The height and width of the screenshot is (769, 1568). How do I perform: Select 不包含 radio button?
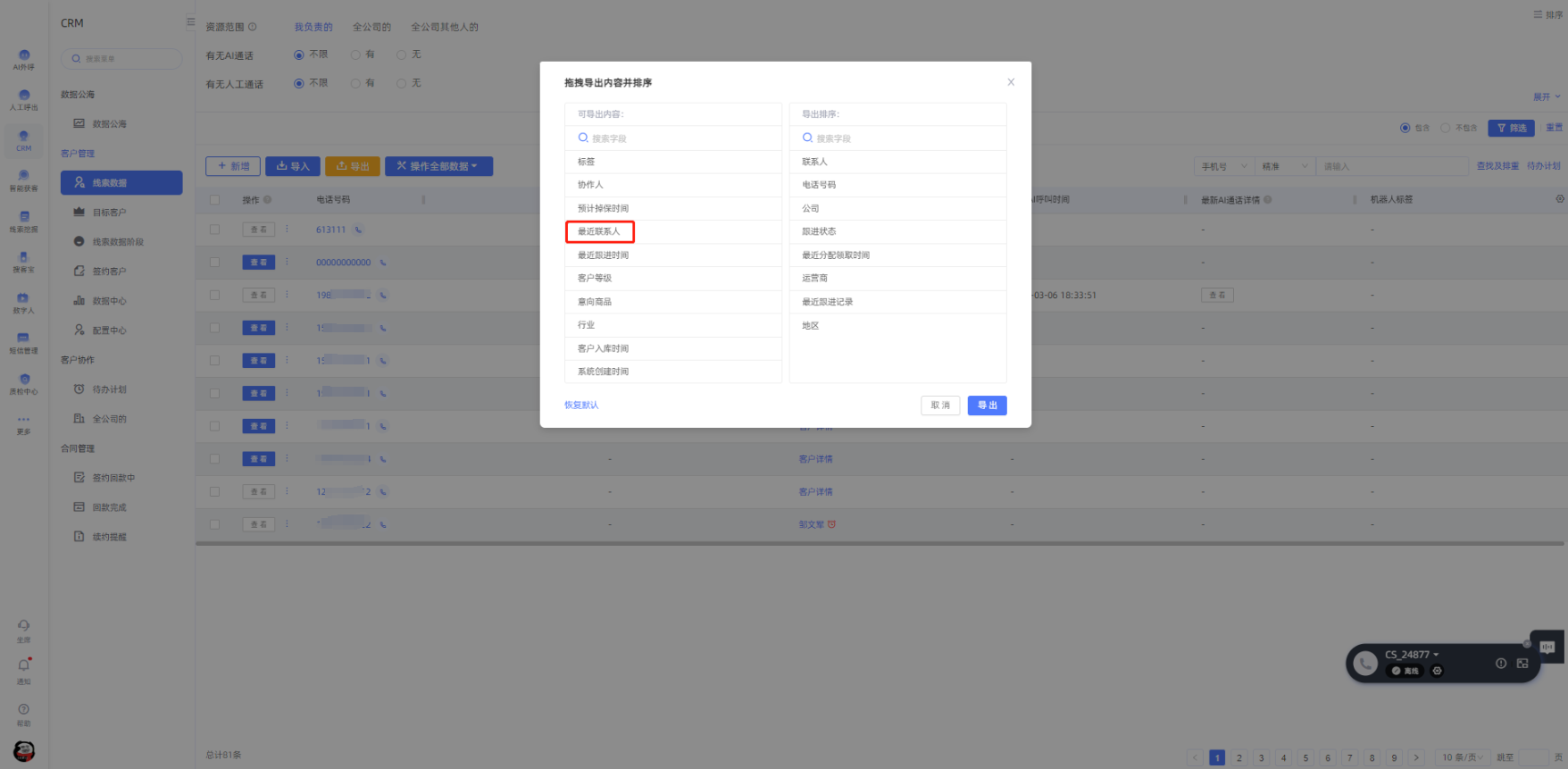click(1445, 128)
